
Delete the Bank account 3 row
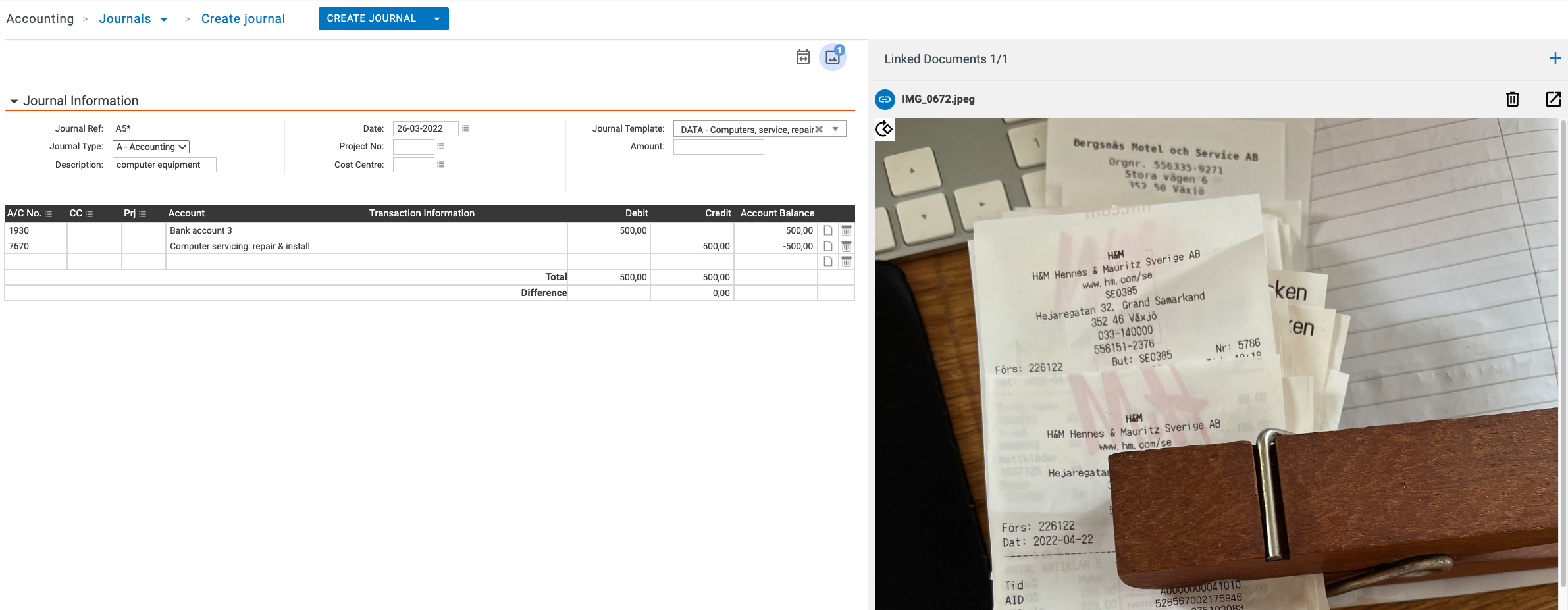[x=847, y=231]
